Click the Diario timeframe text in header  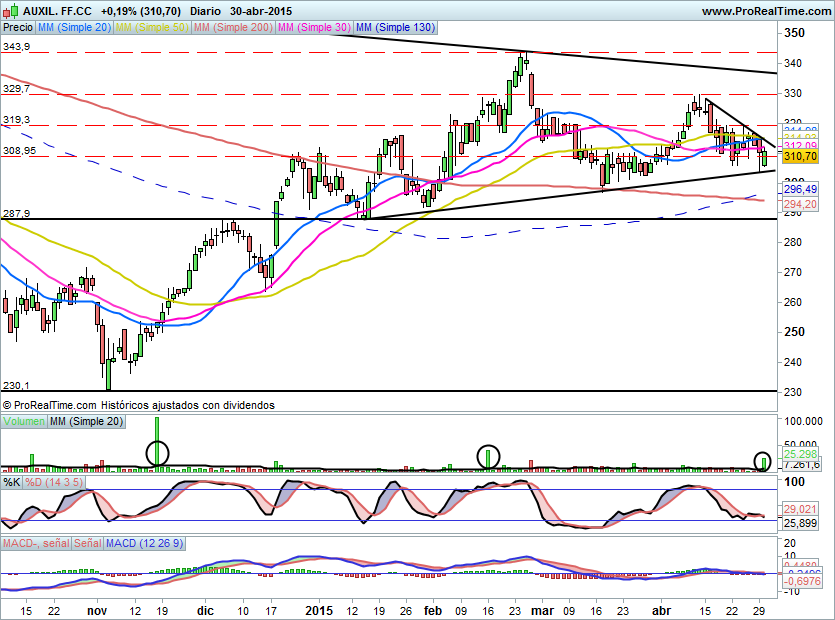(205, 11)
